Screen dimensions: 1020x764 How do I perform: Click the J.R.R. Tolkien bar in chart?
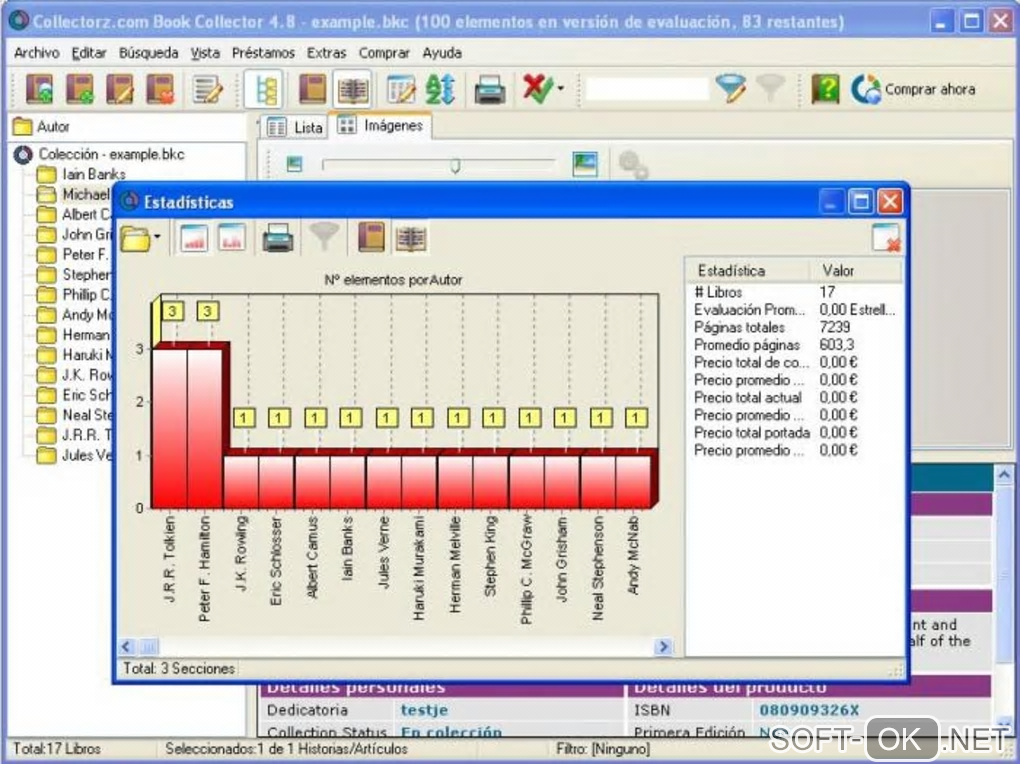(x=170, y=428)
